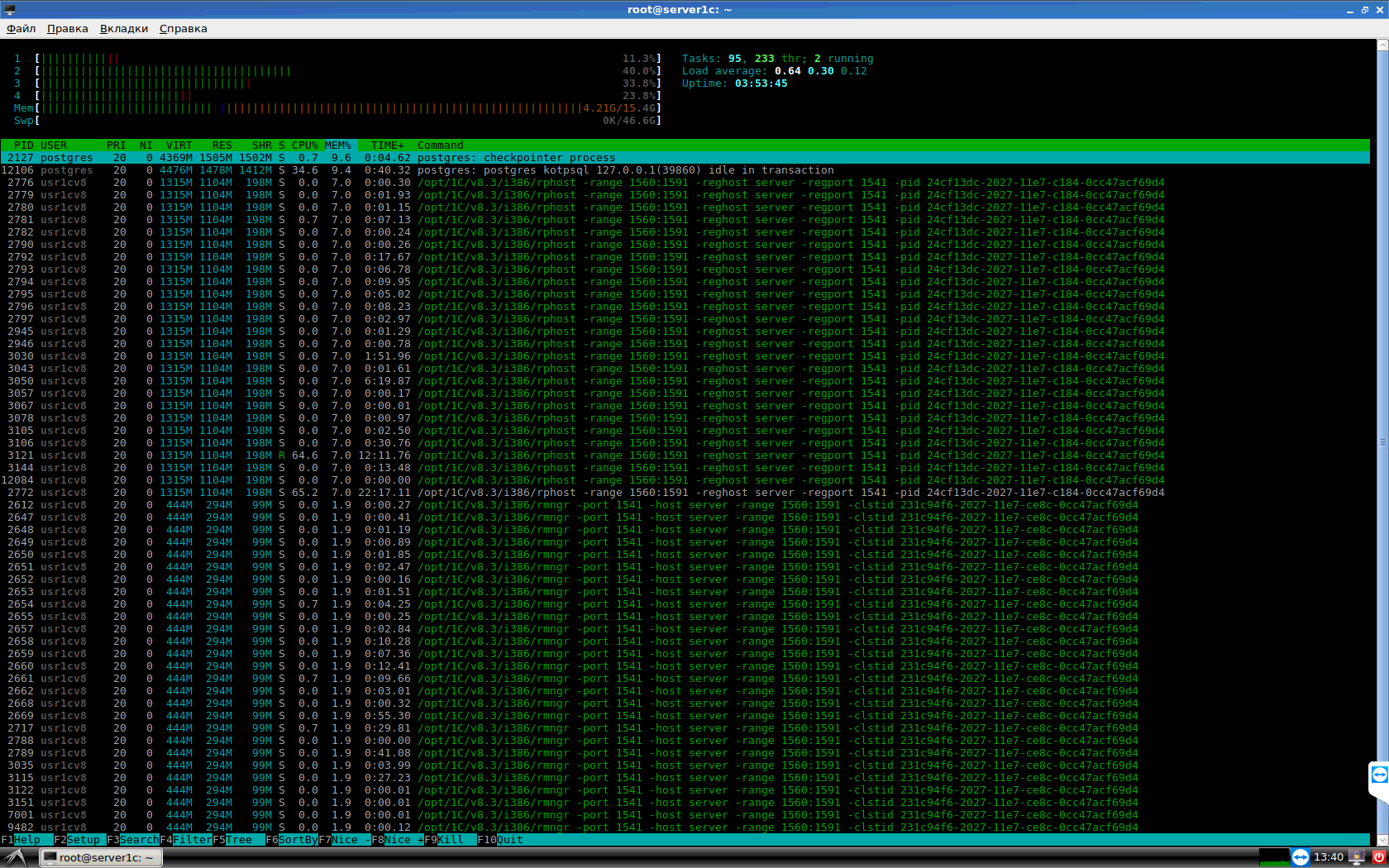This screenshot has height=868, width=1389.
Task: Click F1 Help in htop footer
Action: [x=26, y=840]
